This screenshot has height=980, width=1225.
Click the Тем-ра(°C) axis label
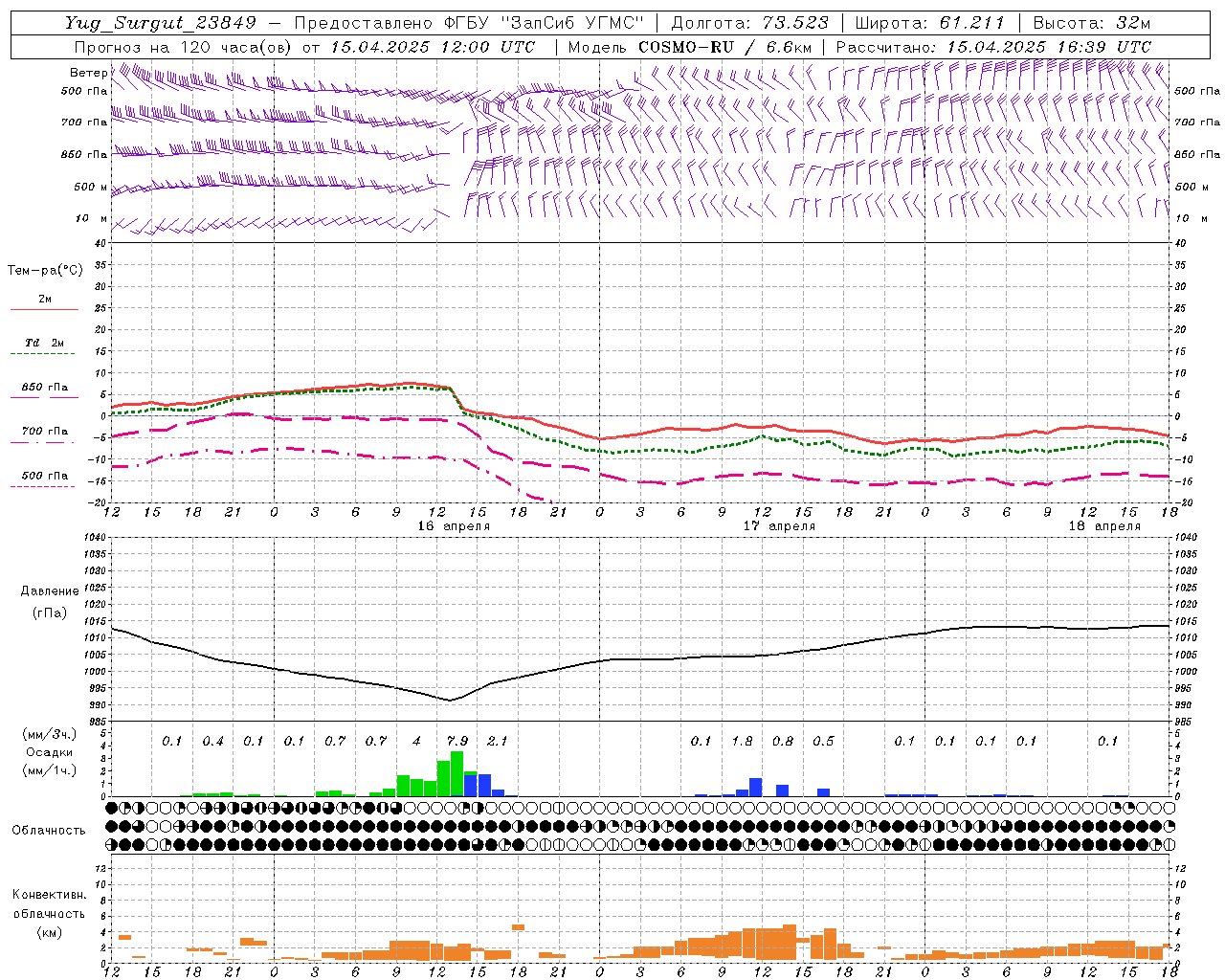pos(45,271)
